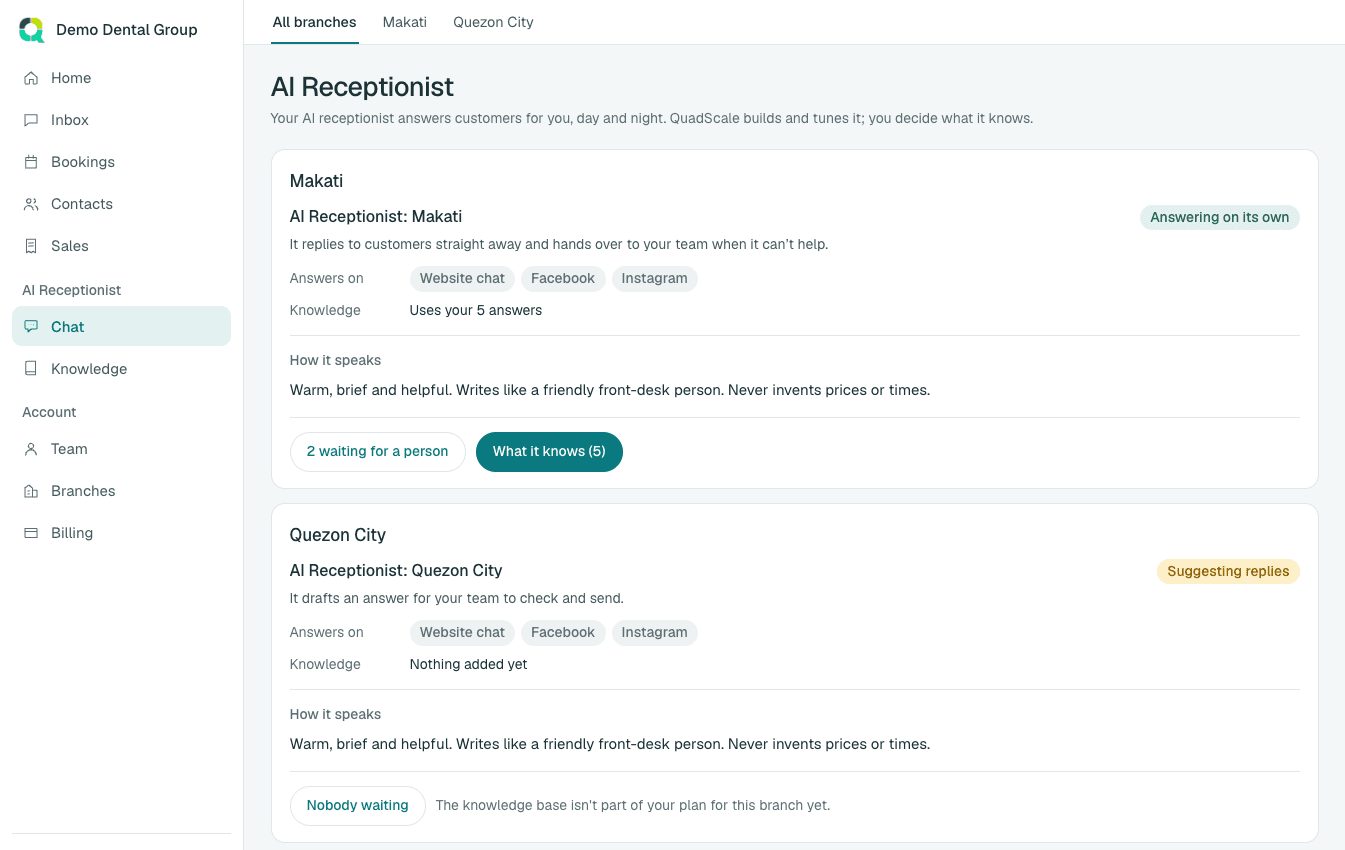Click 'Uses your 5 answers' text
Screen dimensions: 1345x850
coord(476,311)
